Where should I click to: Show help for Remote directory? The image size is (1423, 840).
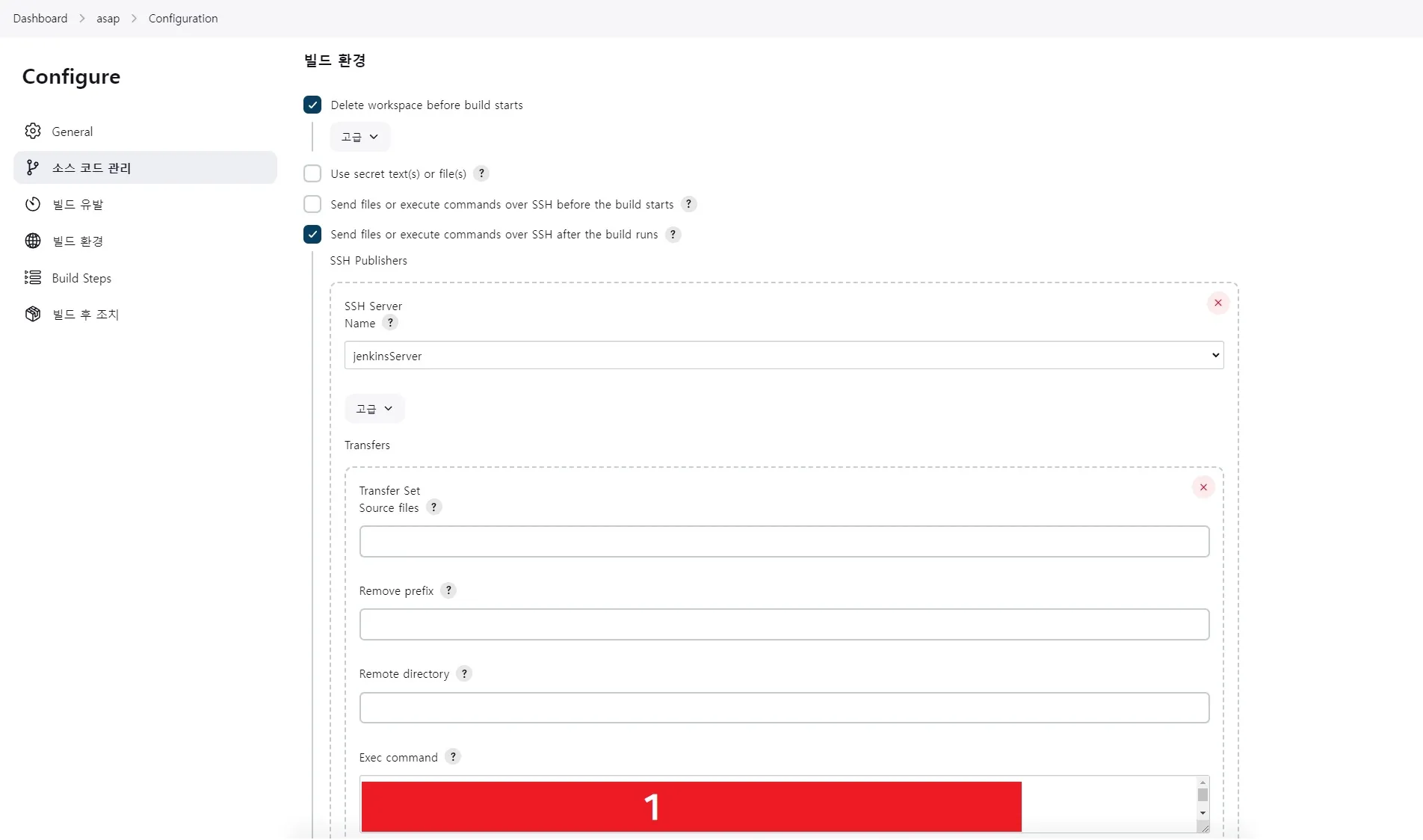(x=464, y=673)
